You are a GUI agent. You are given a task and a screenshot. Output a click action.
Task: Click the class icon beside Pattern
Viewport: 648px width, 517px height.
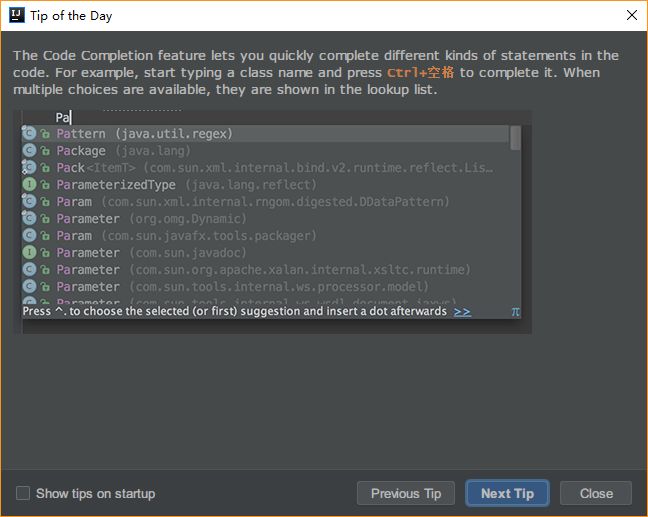point(30,134)
